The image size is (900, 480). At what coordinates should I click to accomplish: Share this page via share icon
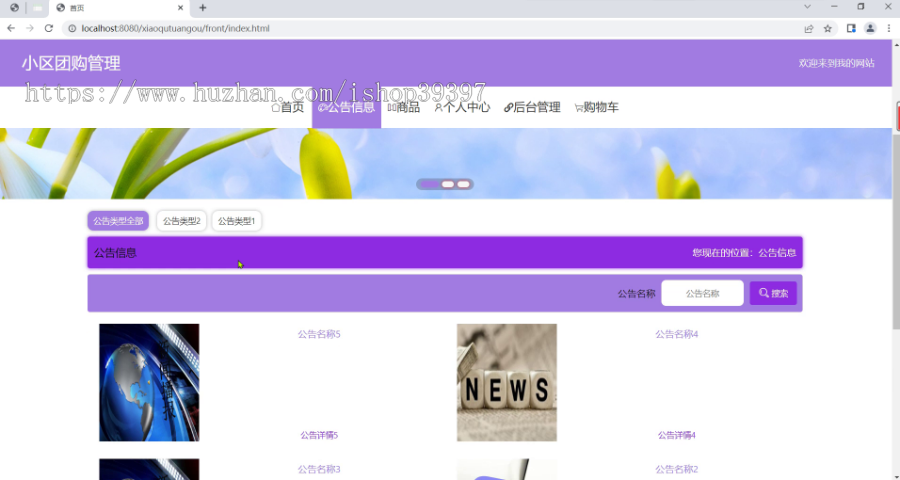tap(809, 28)
